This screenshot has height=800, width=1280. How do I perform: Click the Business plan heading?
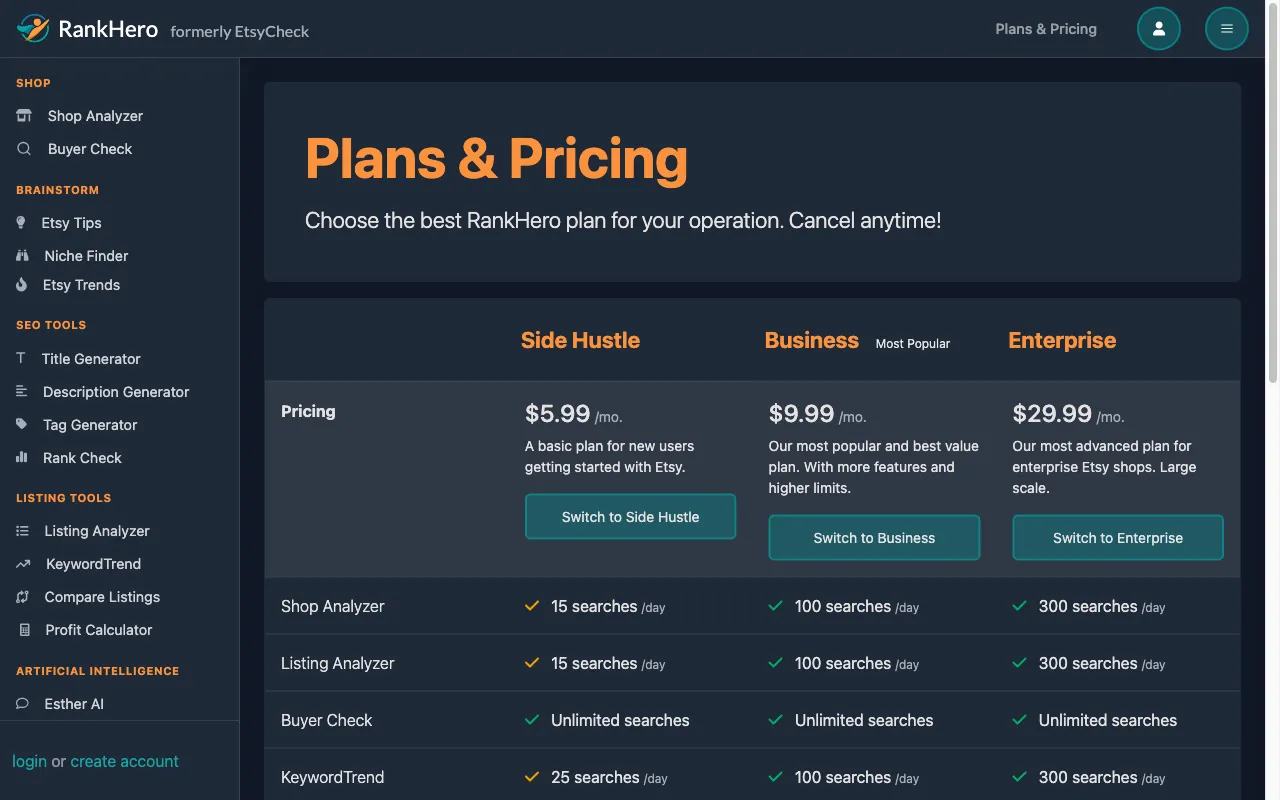pos(811,340)
